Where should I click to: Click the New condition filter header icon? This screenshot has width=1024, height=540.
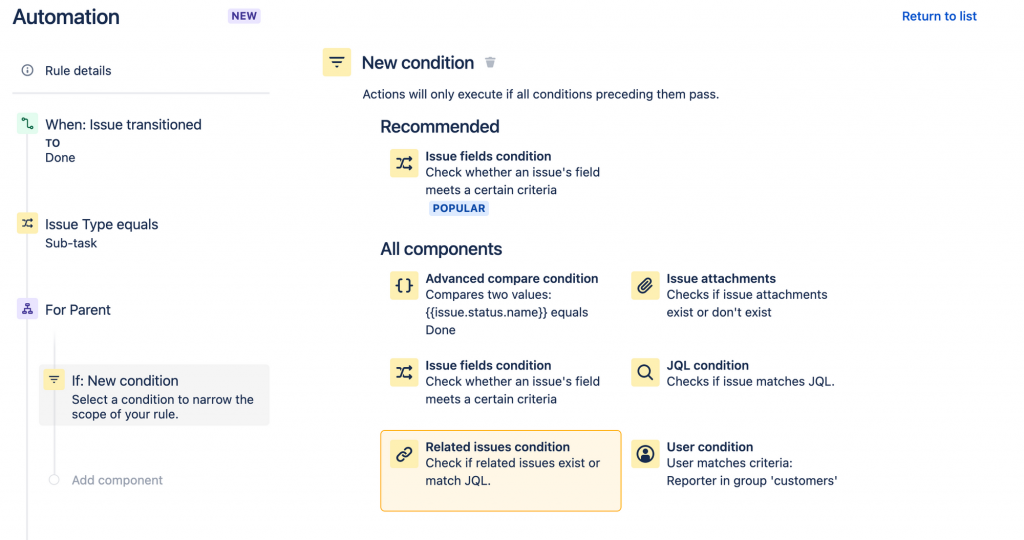(x=337, y=62)
